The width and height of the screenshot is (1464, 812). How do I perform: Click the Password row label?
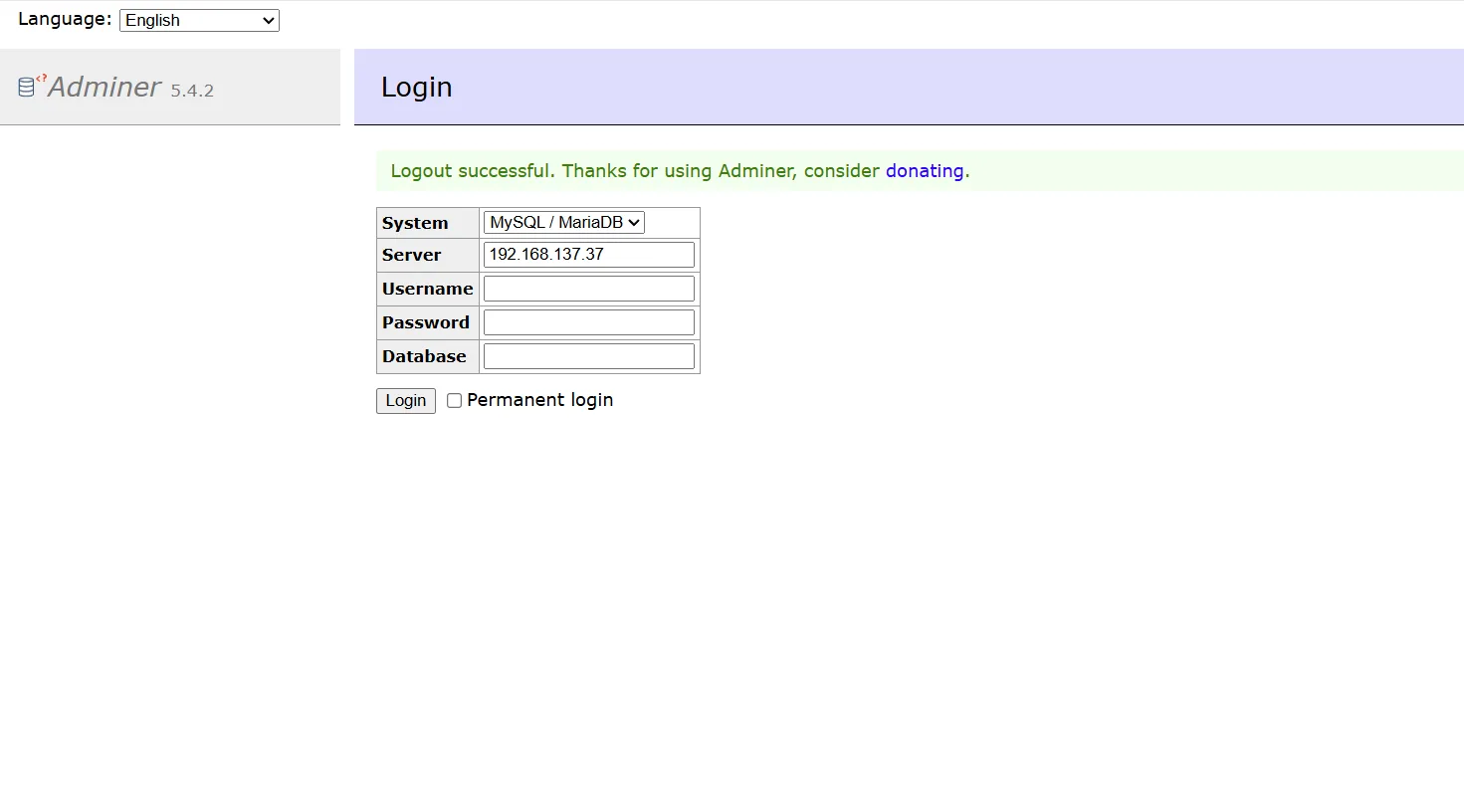click(426, 322)
